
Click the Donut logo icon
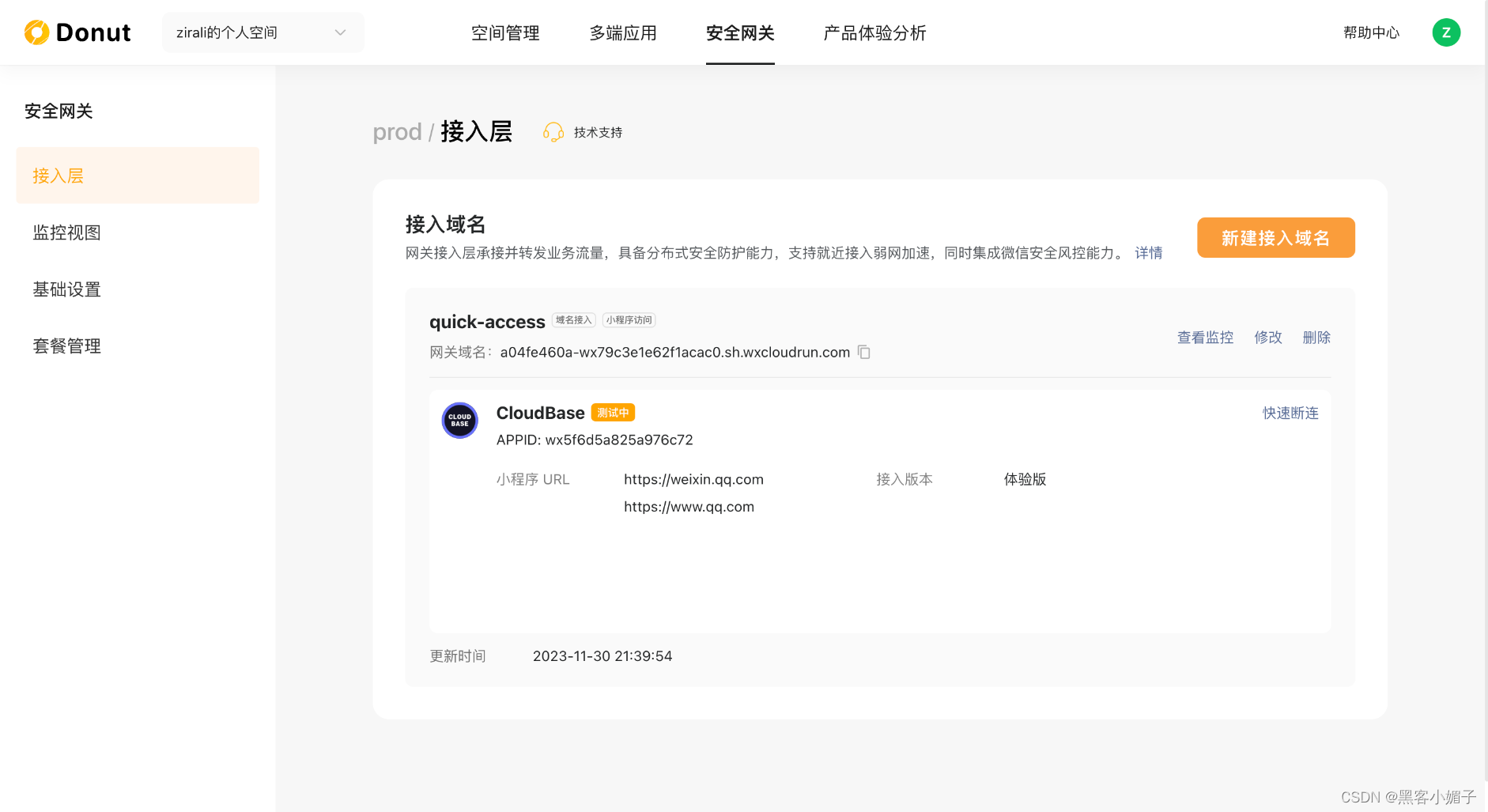point(36,32)
